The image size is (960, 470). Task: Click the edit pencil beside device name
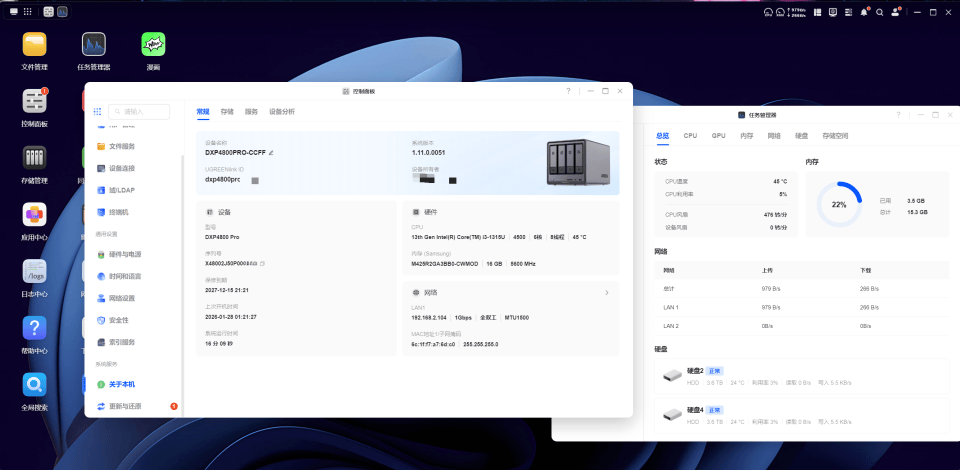click(271, 153)
